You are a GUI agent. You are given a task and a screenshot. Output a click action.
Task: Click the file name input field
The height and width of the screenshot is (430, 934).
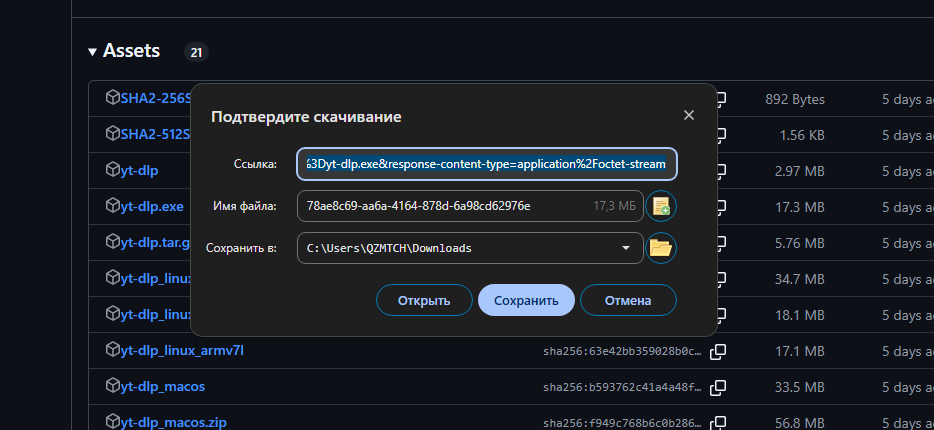tap(471, 206)
